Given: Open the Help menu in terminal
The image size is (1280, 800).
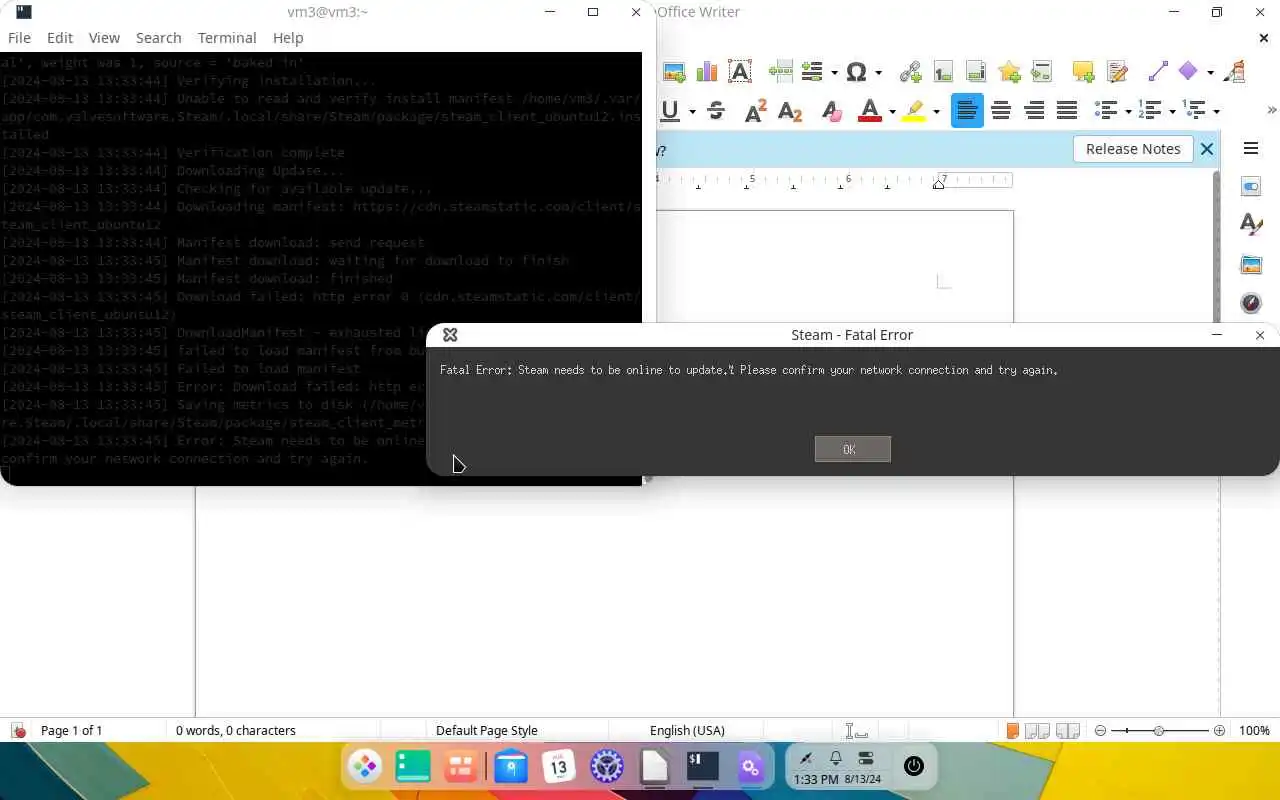Looking at the screenshot, I should click(288, 38).
